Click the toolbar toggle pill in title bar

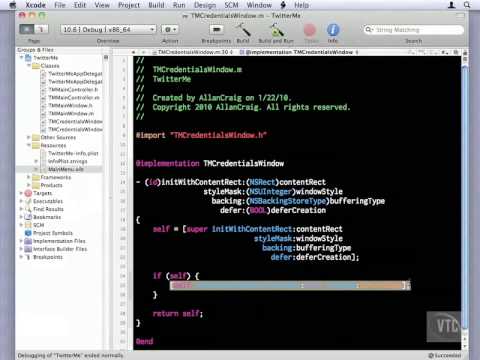click(x=460, y=16)
